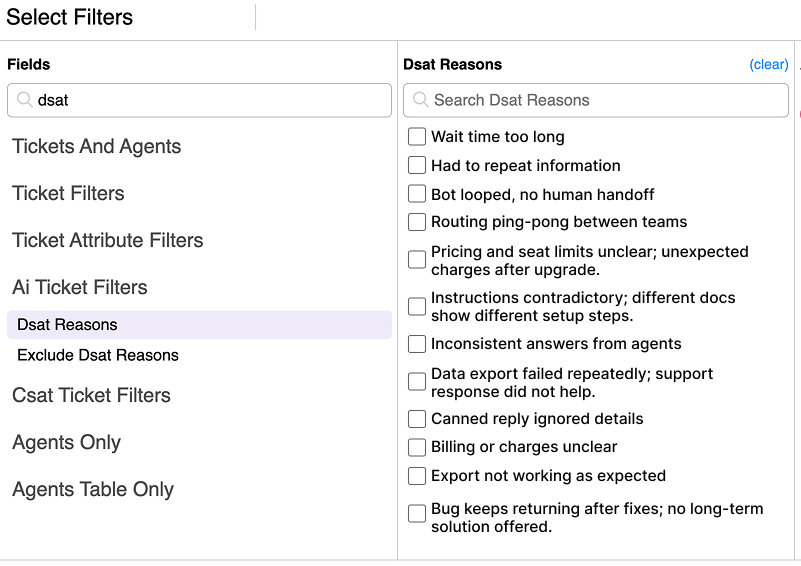The height and width of the screenshot is (566, 801).
Task: Click the magnifier icon in Dsat Reasons search
Action: [421, 100]
